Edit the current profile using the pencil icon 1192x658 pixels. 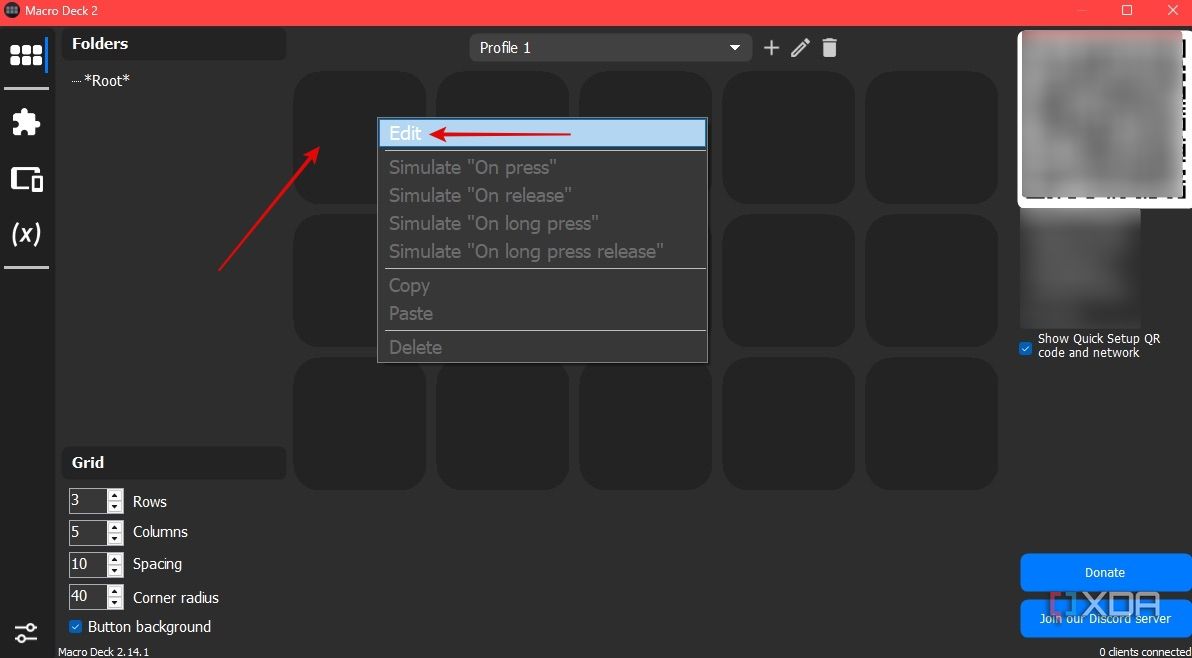tap(800, 47)
